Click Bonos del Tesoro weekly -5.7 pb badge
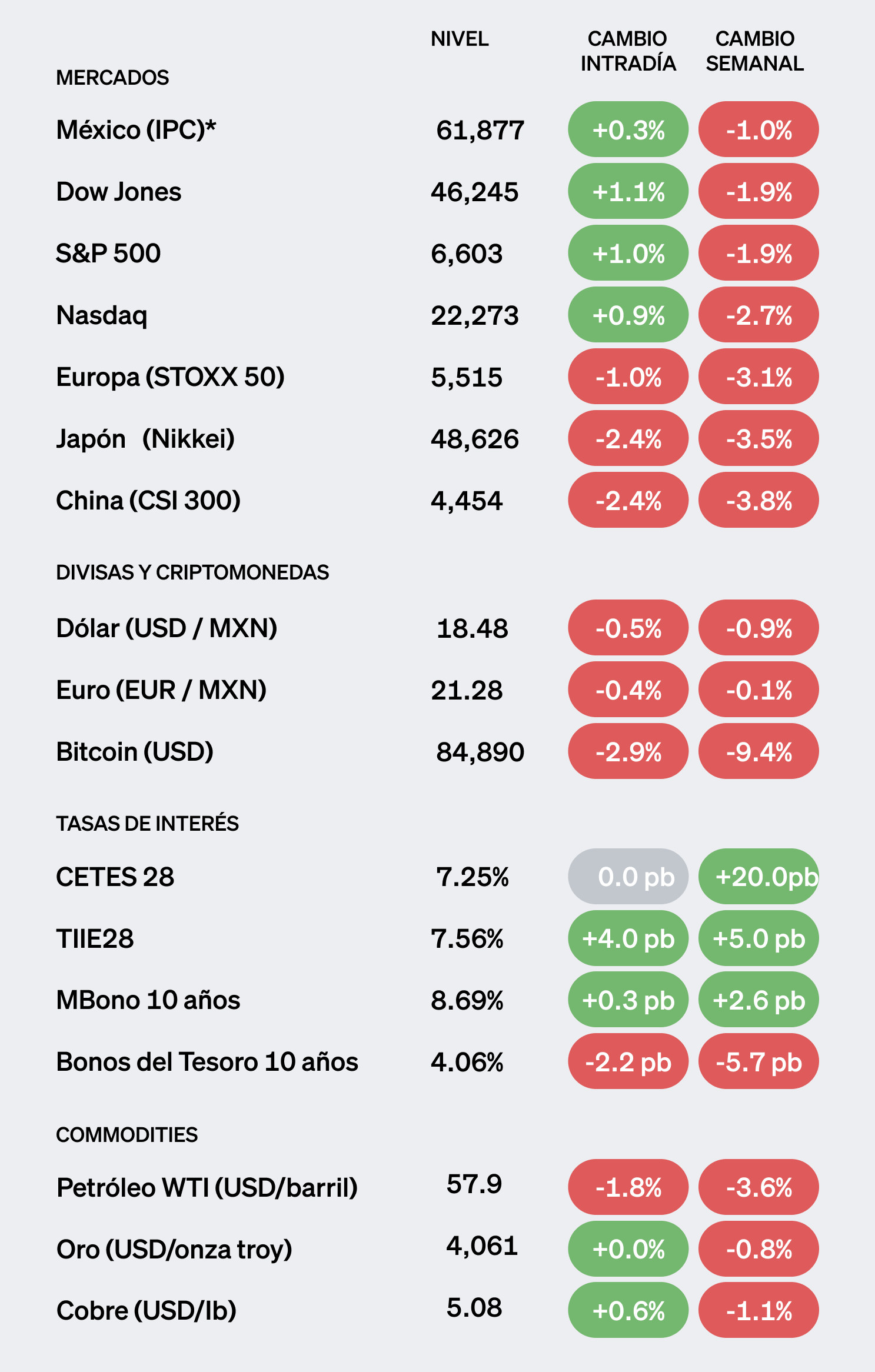Image resolution: width=875 pixels, height=1372 pixels. tap(758, 1062)
